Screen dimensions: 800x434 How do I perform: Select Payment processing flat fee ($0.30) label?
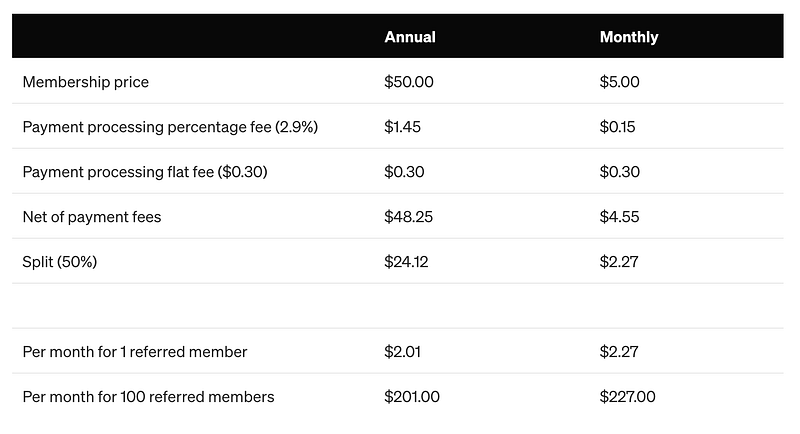(145, 172)
